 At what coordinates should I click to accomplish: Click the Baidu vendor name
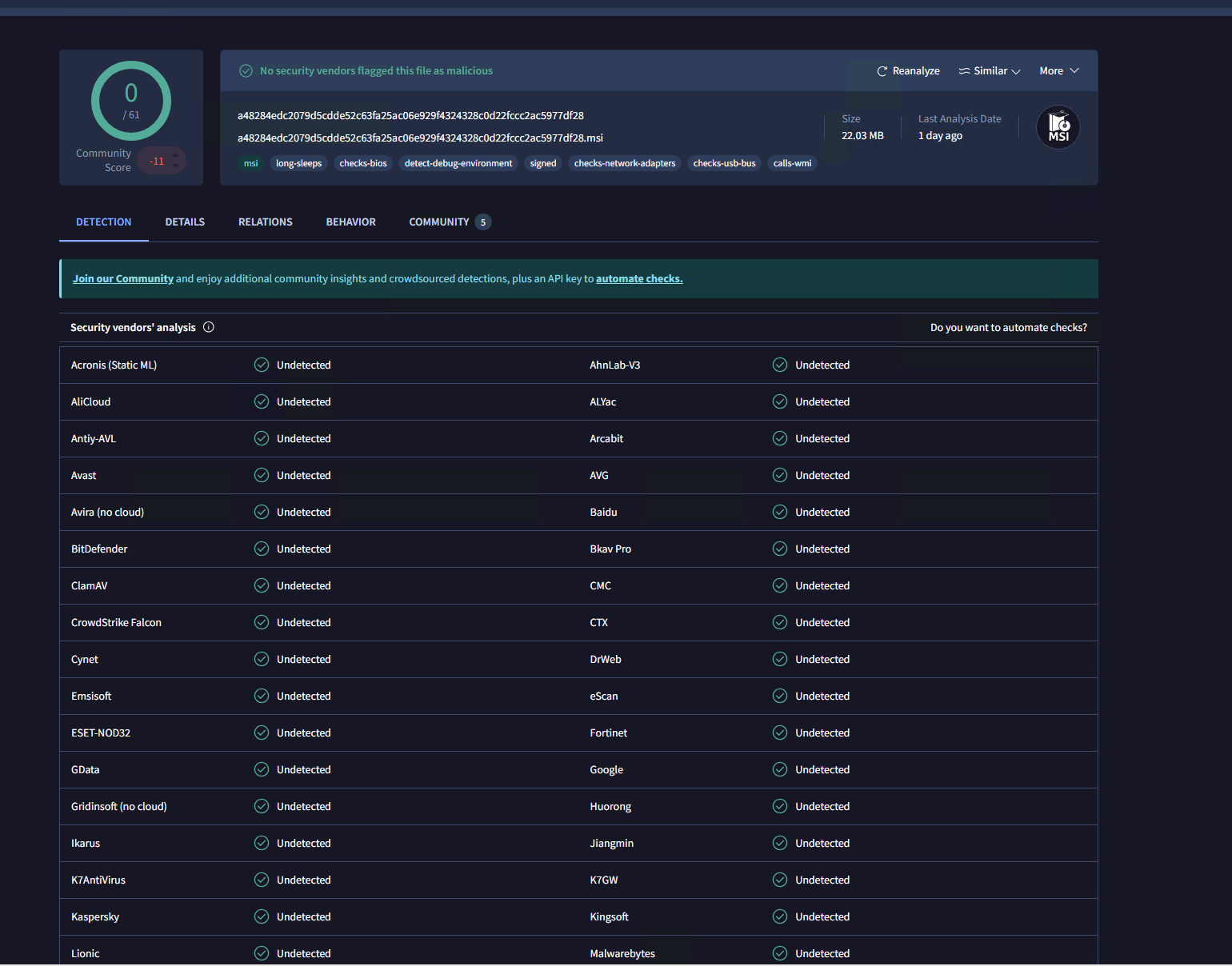coord(603,512)
